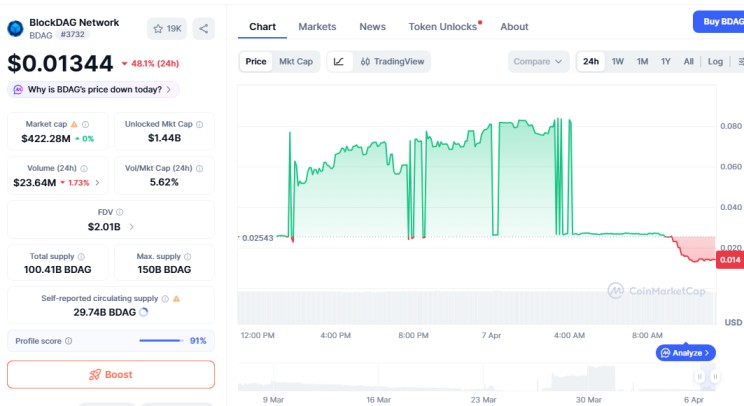The width and height of the screenshot is (744, 406).
Task: Click right handle of timeline range slider
Action: point(714,377)
